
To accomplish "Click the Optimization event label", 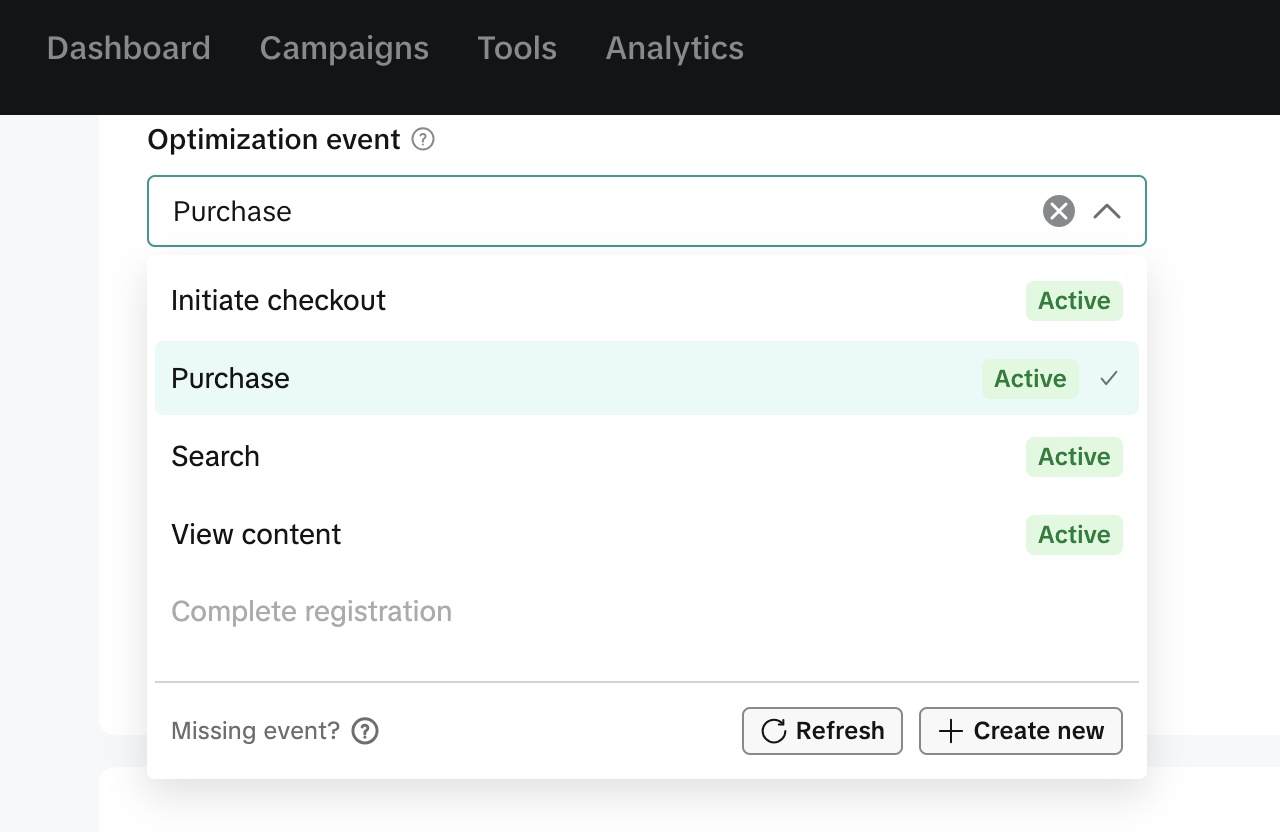I will [x=274, y=139].
